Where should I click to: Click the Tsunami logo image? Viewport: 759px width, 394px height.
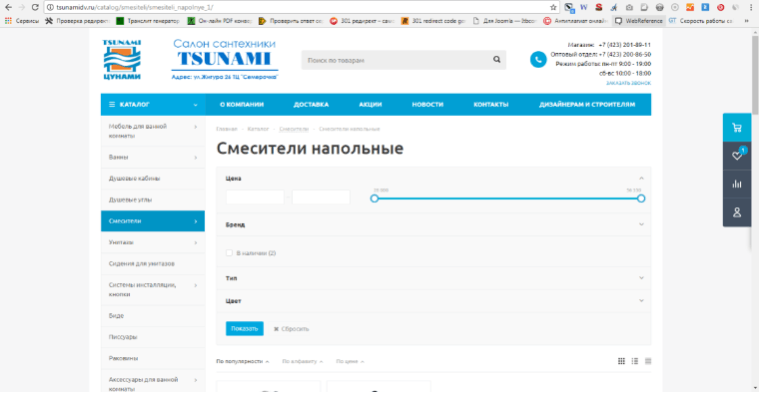pos(121,60)
